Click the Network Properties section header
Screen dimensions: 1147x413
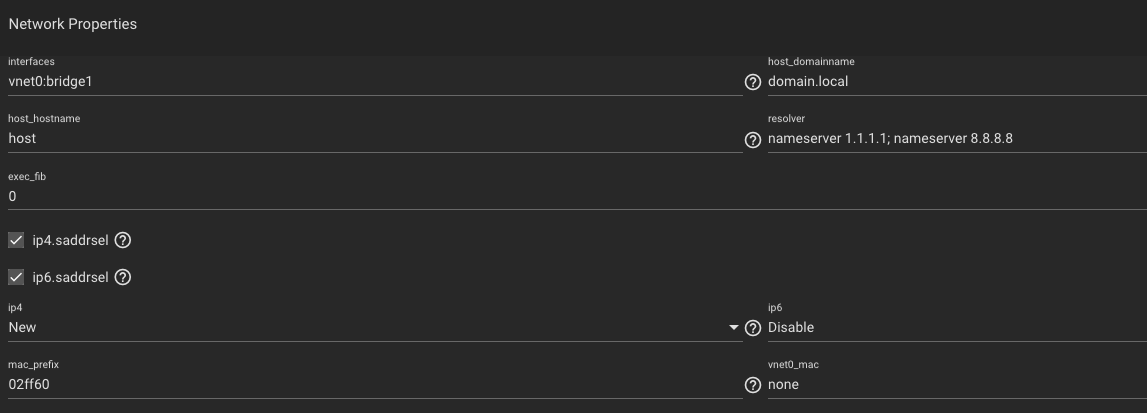[72, 24]
